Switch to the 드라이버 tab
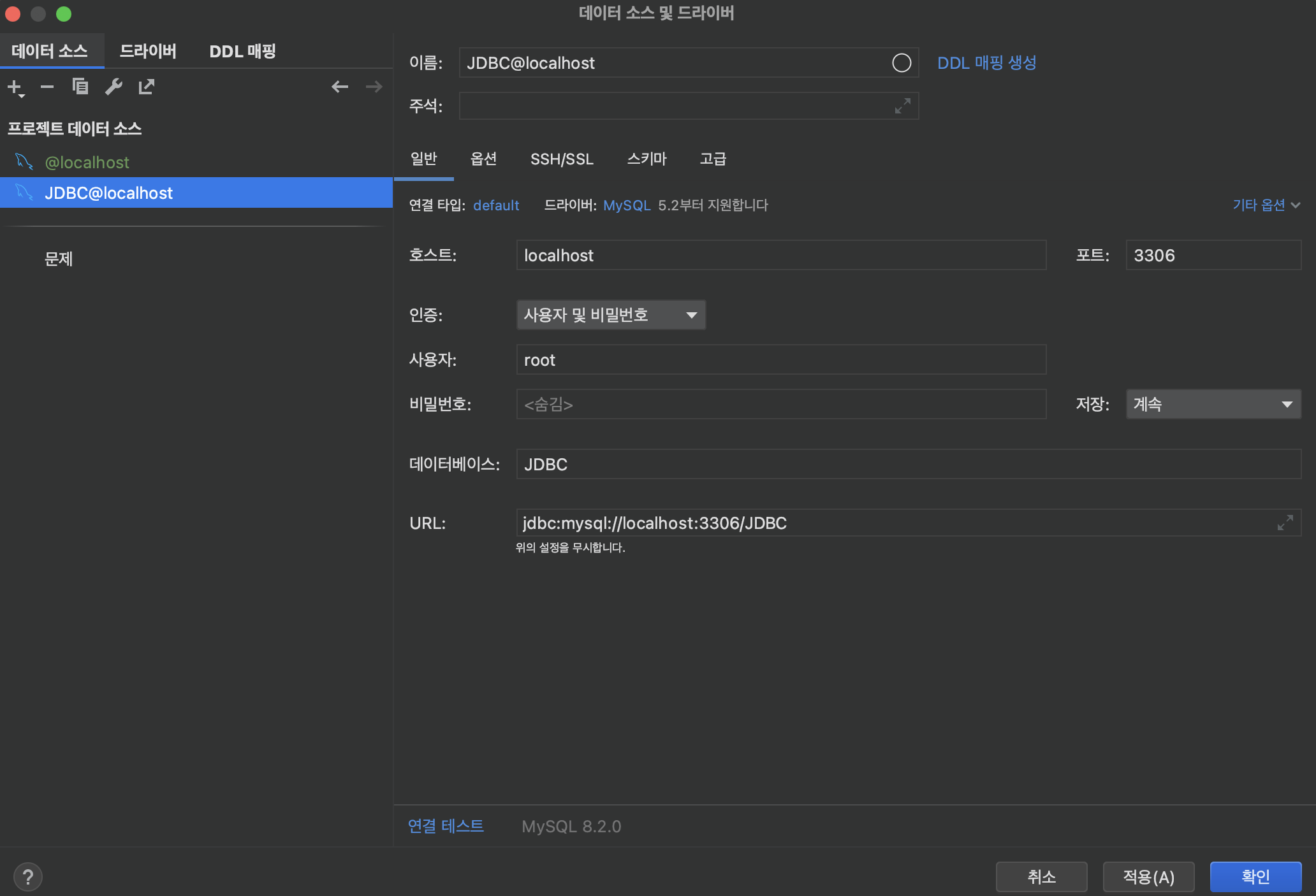 point(148,51)
